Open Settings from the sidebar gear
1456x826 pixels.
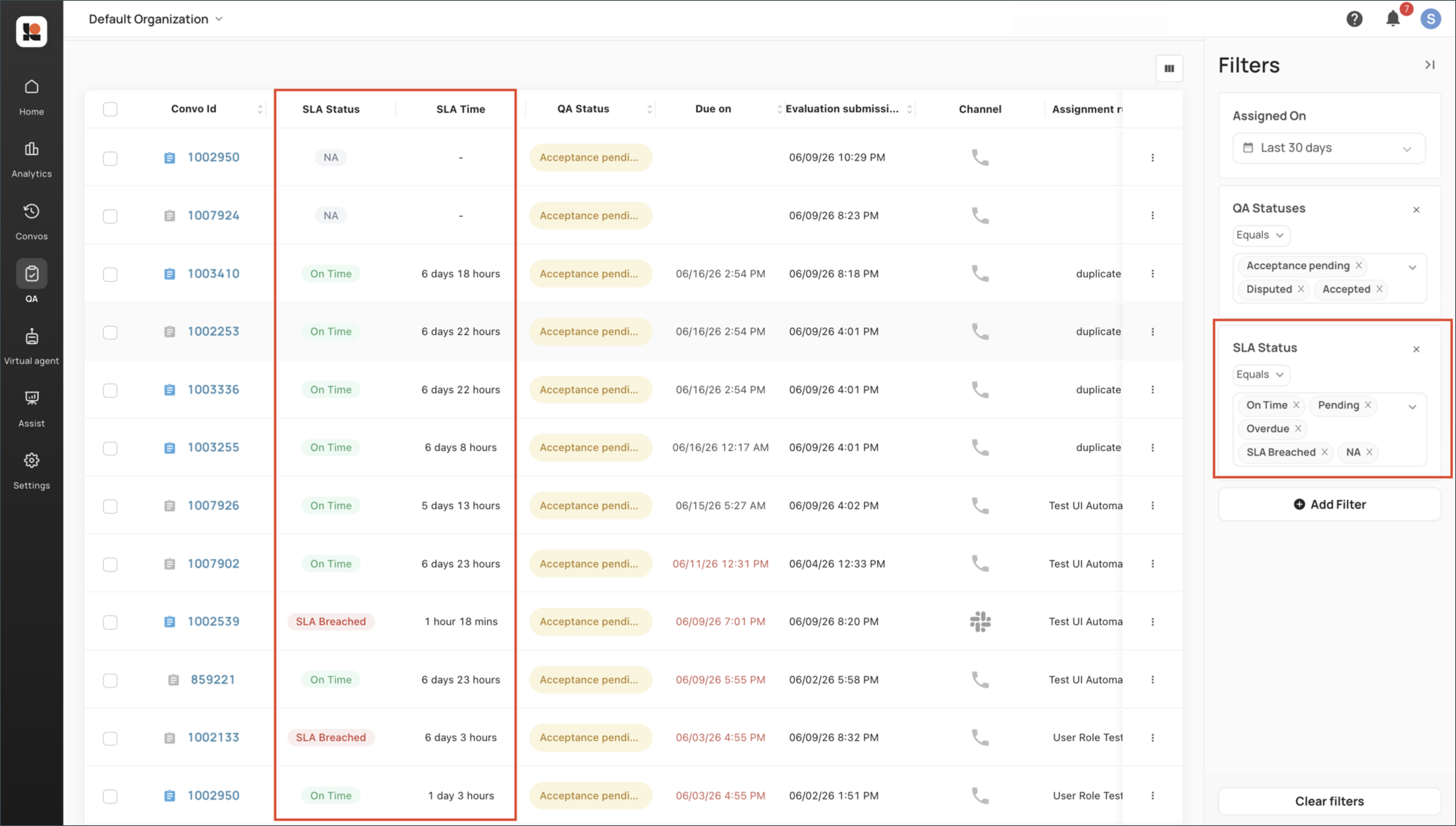pos(31,471)
